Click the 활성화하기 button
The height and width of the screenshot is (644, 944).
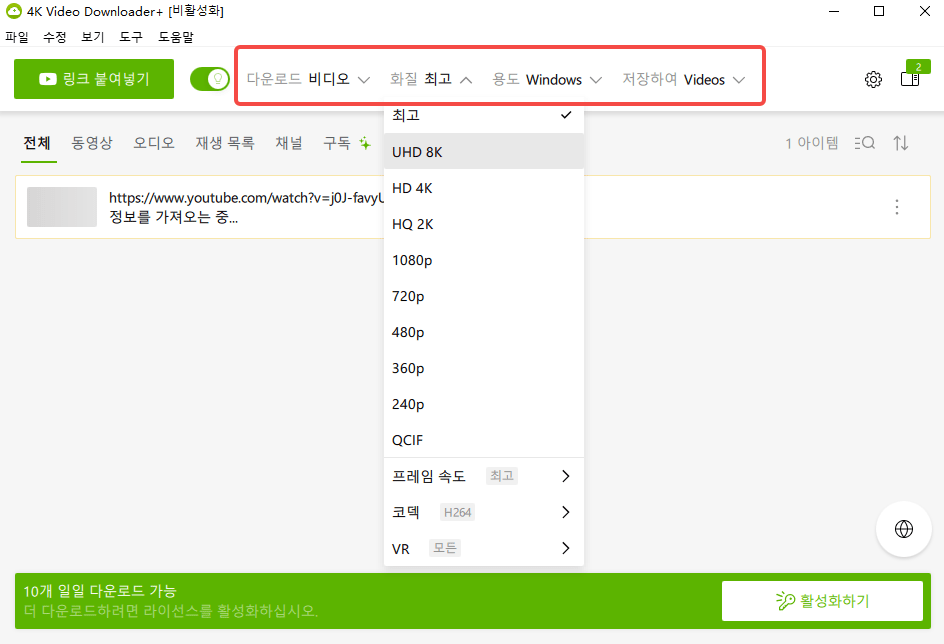pos(822,601)
